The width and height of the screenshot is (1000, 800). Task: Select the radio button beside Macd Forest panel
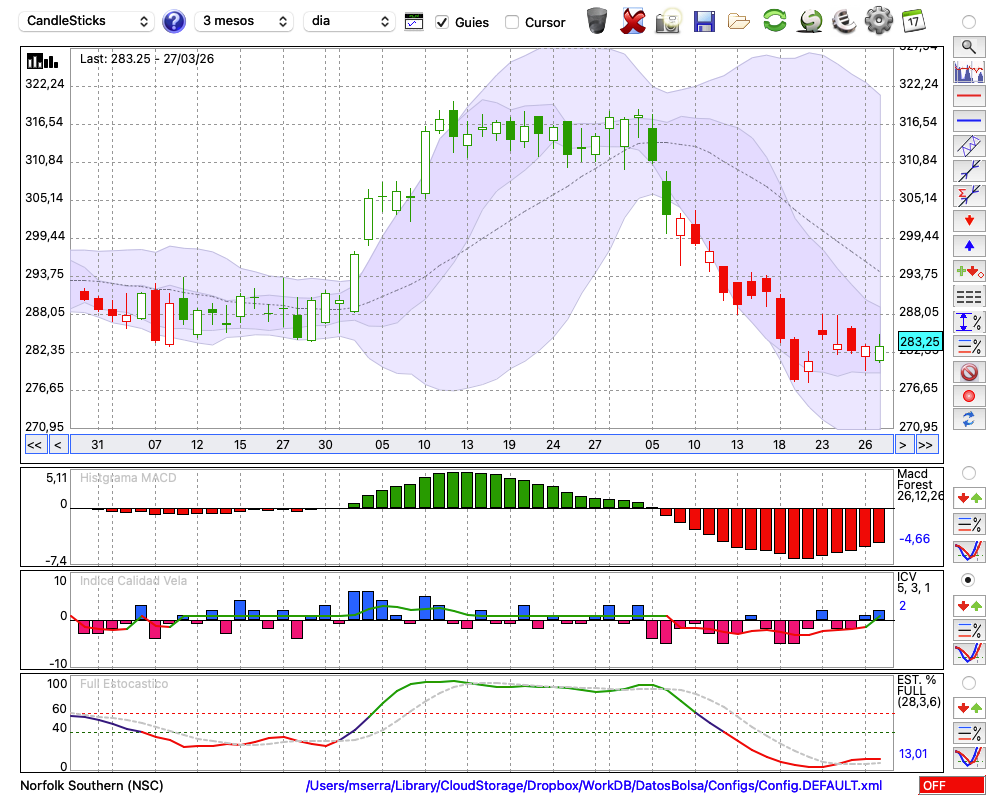pyautogui.click(x=968, y=472)
